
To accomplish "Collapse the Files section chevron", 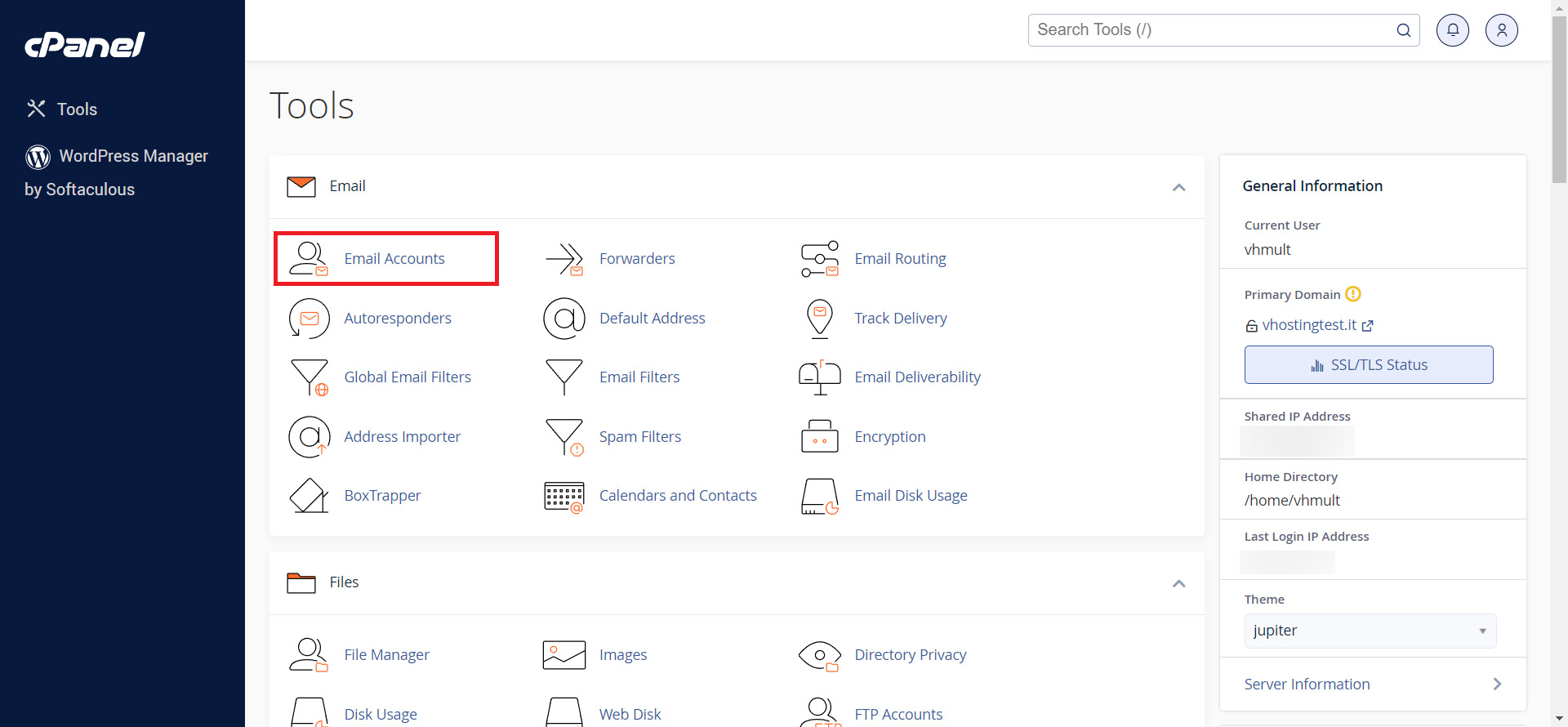I will pyautogui.click(x=1179, y=583).
